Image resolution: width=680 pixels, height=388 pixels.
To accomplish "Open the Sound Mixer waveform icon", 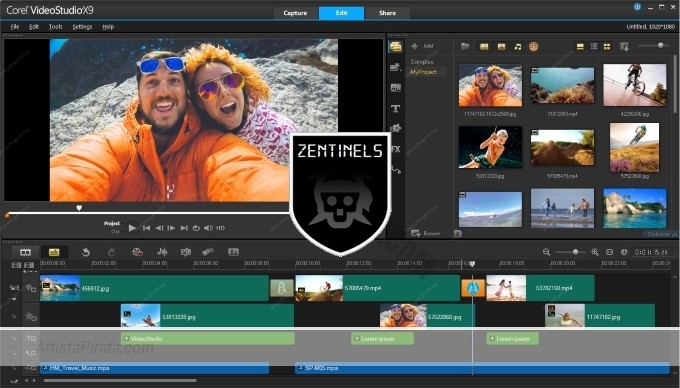I will (162, 252).
